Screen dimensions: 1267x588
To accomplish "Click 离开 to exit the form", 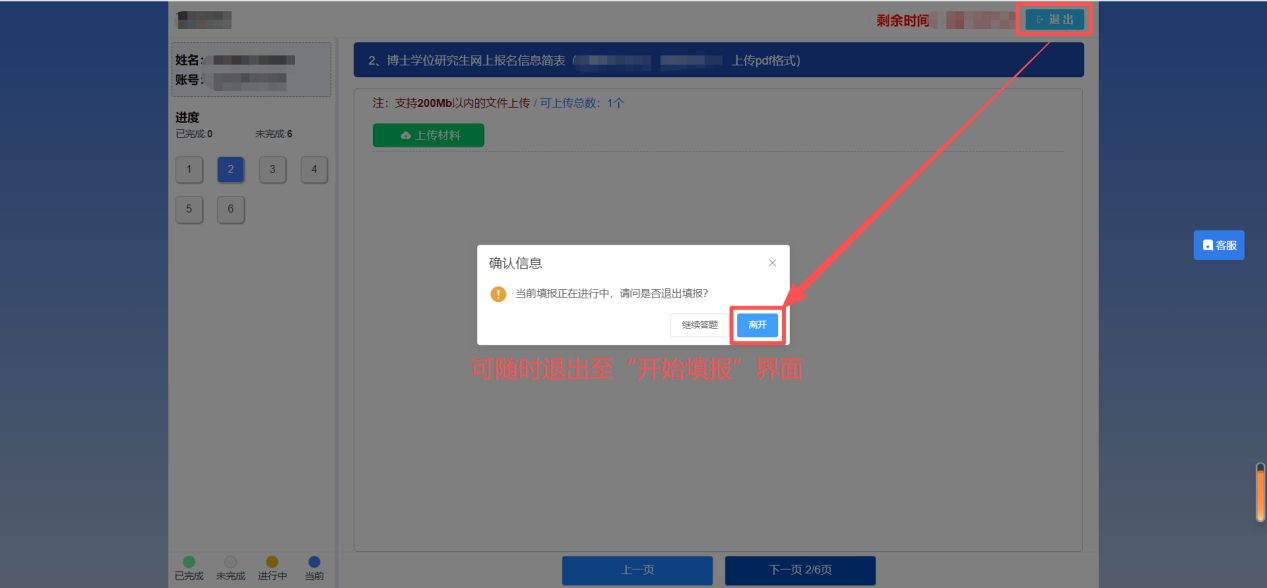I will coord(757,324).
